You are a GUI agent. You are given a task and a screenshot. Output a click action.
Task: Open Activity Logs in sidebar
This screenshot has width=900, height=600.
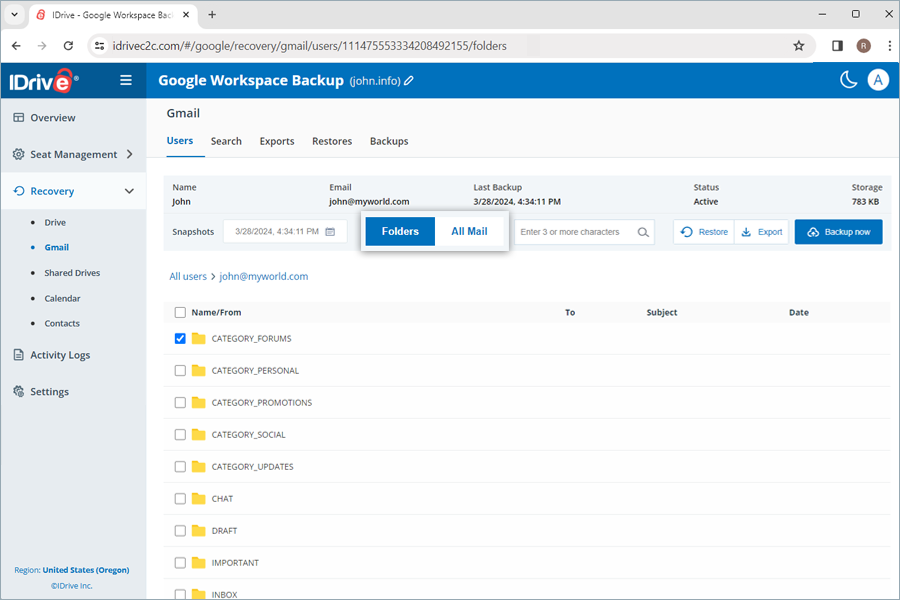coord(60,355)
